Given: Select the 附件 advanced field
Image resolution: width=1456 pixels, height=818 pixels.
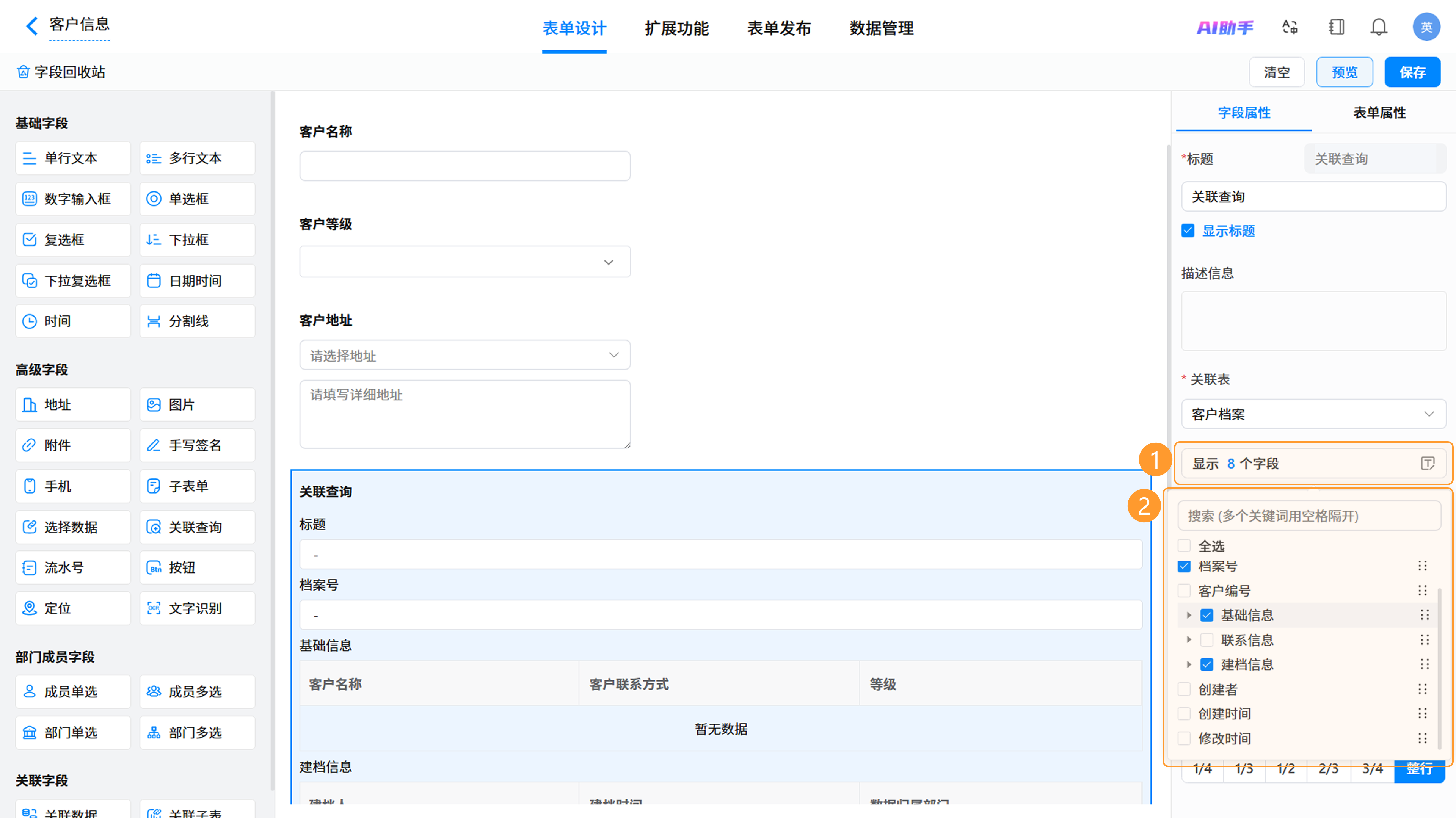Looking at the screenshot, I should (x=73, y=445).
